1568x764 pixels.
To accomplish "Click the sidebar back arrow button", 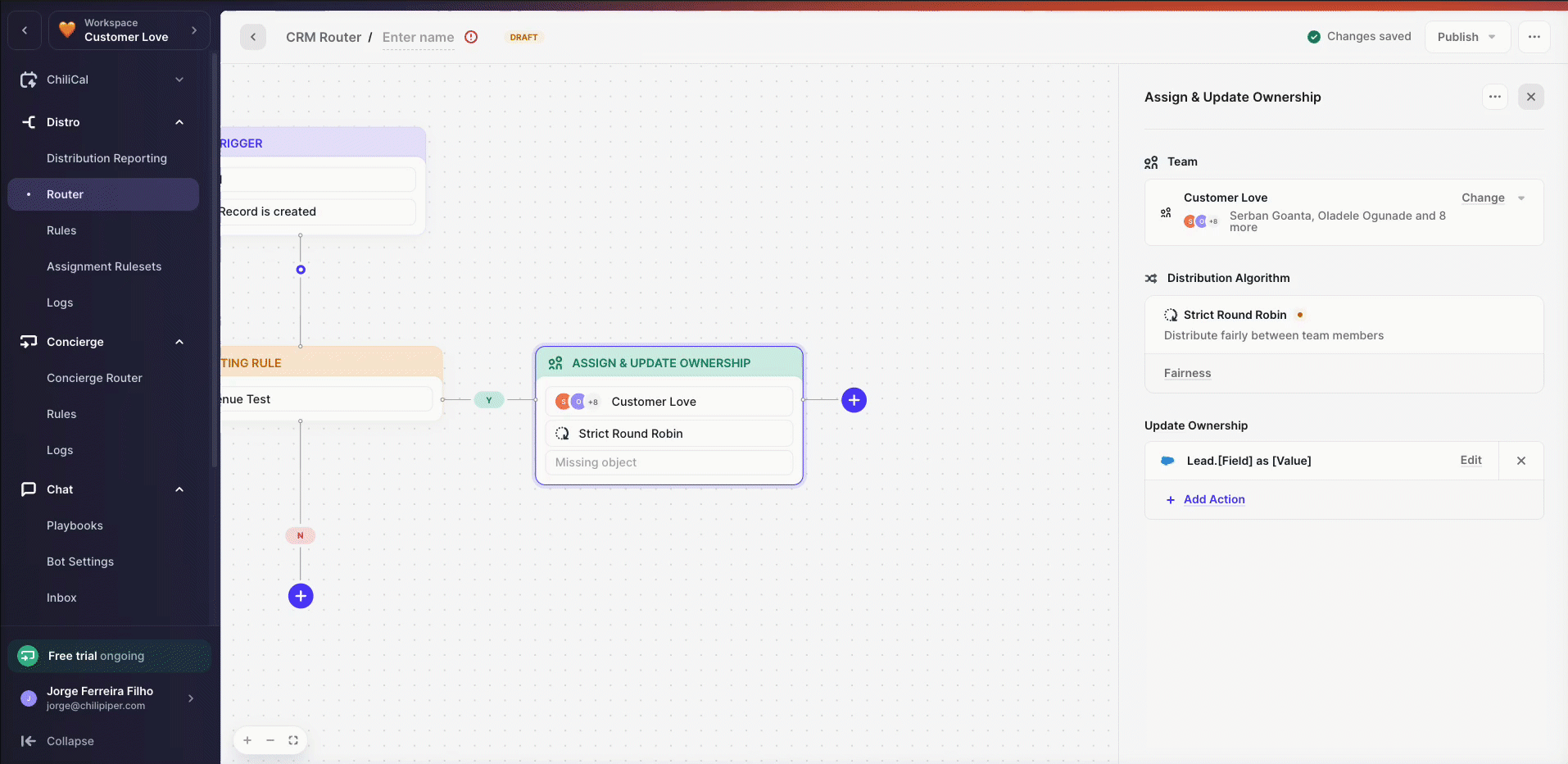I will [x=25, y=30].
